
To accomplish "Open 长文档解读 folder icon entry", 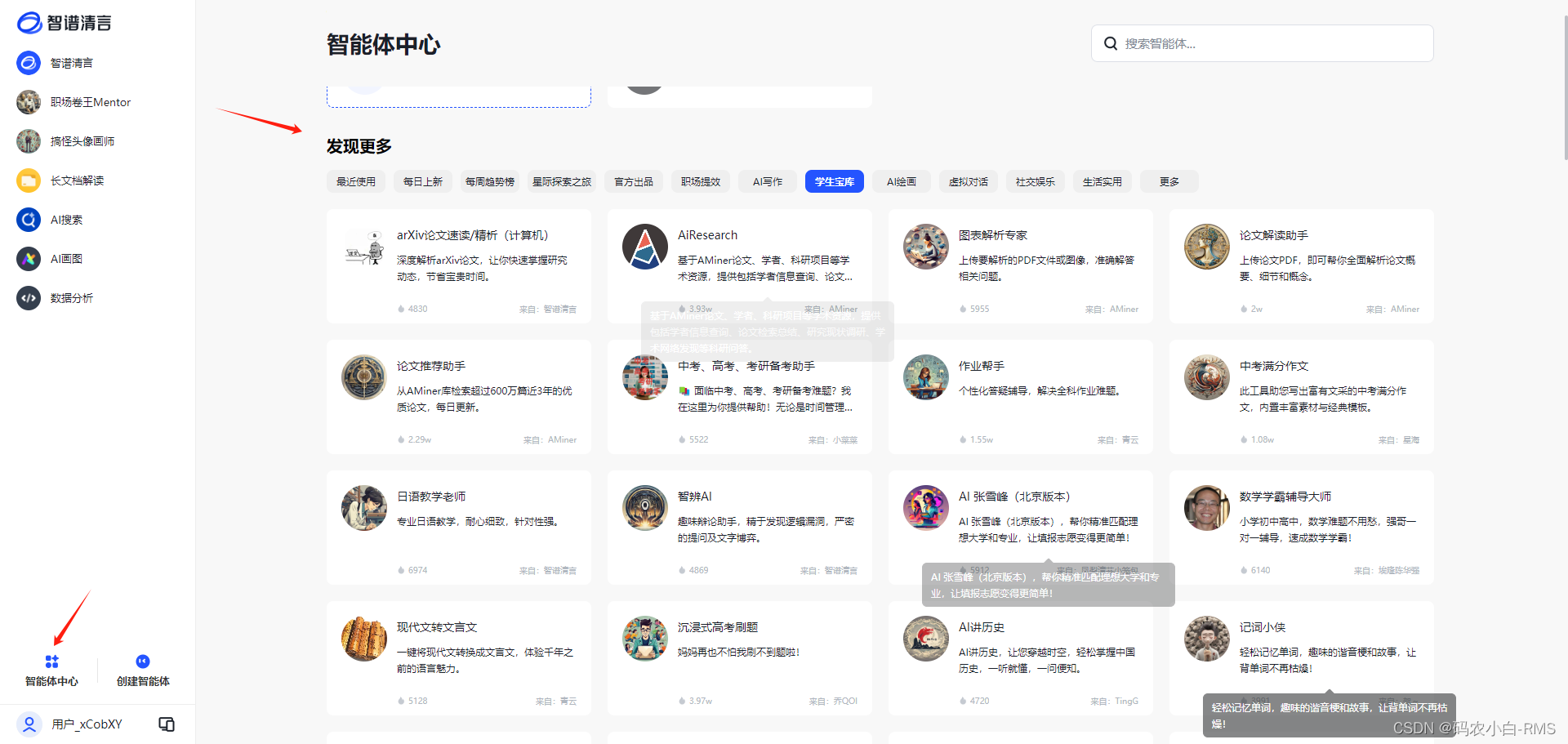I will [x=29, y=180].
